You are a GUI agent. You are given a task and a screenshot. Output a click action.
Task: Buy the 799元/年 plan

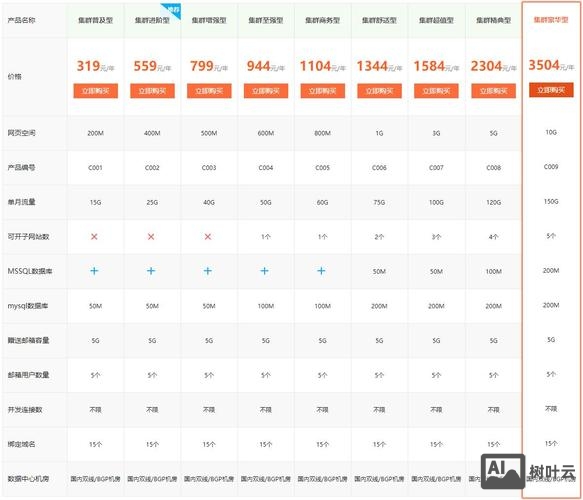coord(209,91)
